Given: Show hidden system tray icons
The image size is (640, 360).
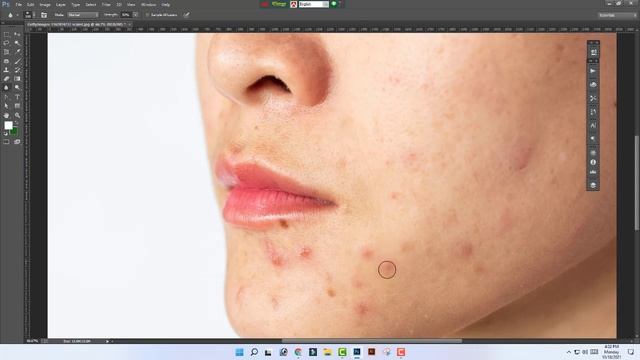Looking at the screenshot, I should coord(569,352).
